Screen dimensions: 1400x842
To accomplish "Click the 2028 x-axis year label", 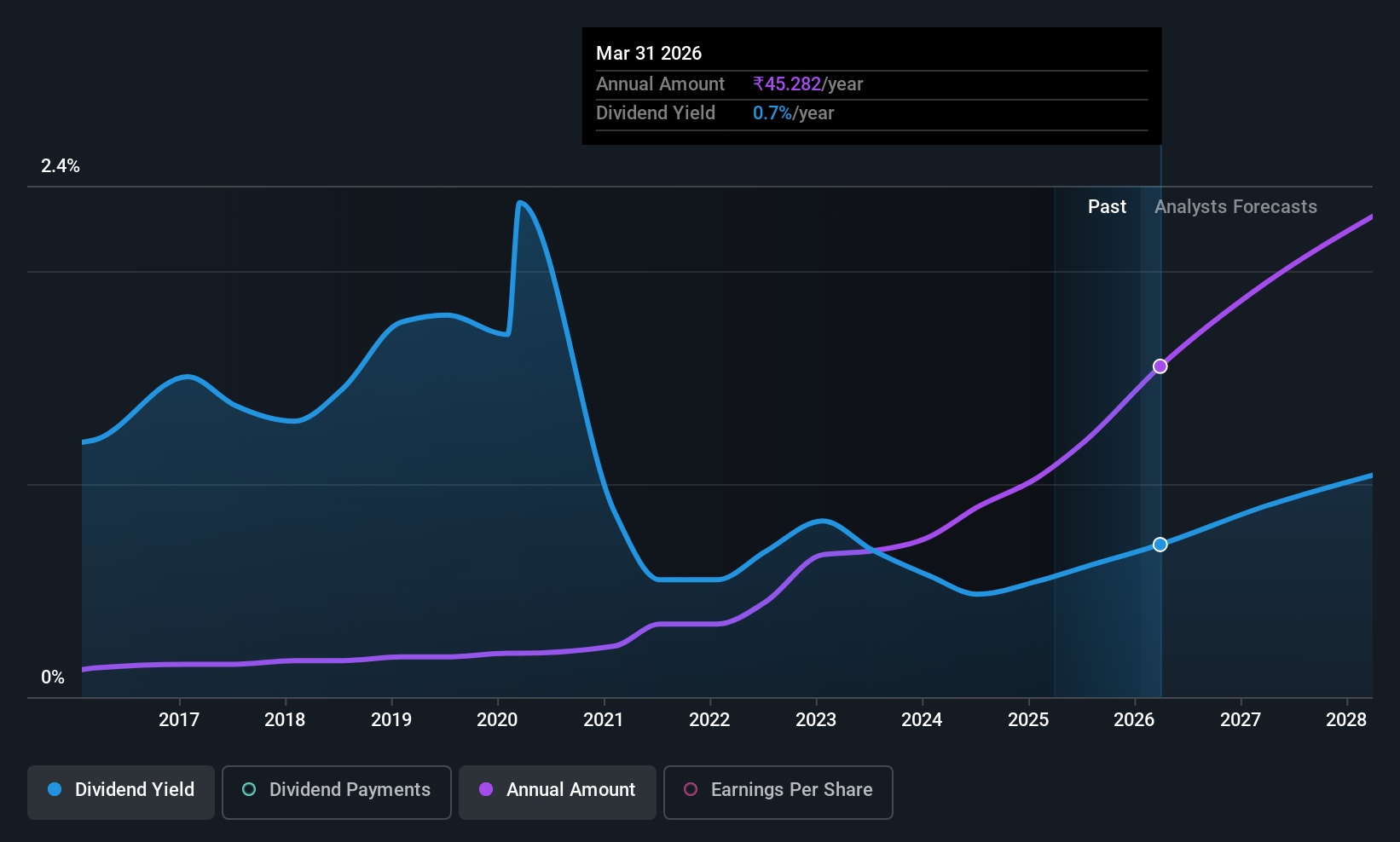I will (x=1346, y=720).
